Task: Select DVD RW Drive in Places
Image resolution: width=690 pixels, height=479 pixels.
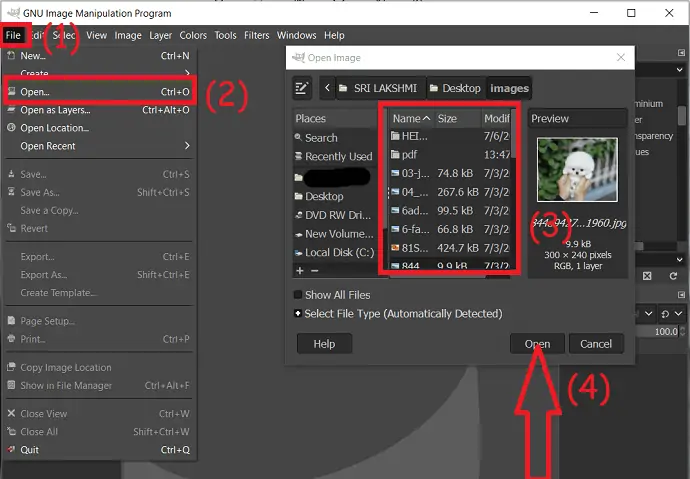Action: (x=335, y=216)
